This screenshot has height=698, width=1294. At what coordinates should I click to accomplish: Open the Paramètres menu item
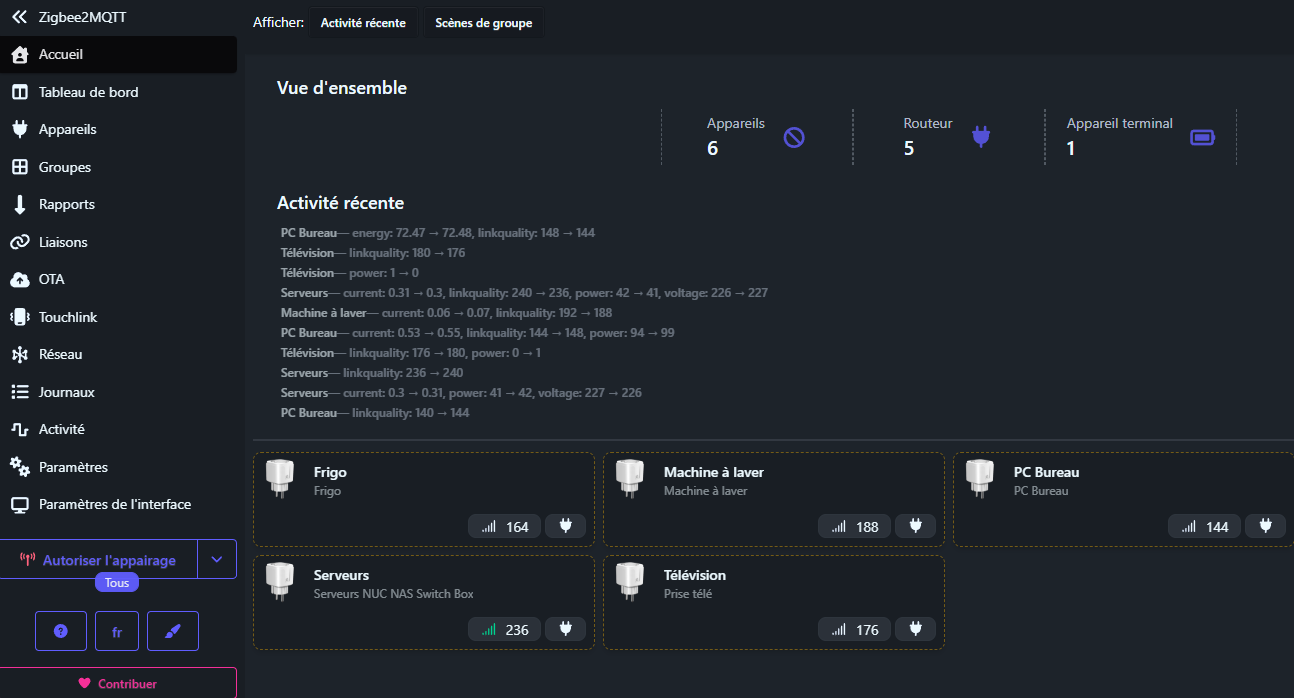73,467
